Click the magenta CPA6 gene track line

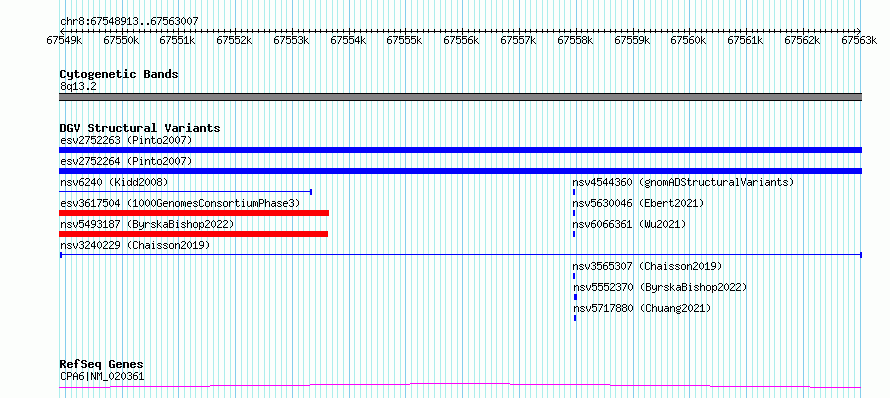click(x=460, y=386)
